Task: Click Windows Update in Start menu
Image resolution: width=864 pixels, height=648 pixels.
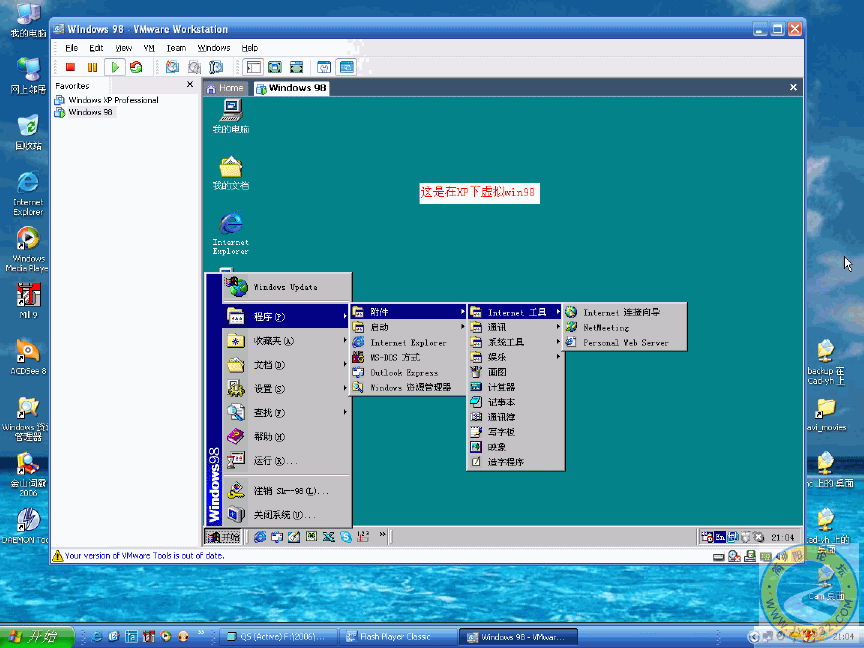Action: pyautogui.click(x=287, y=287)
